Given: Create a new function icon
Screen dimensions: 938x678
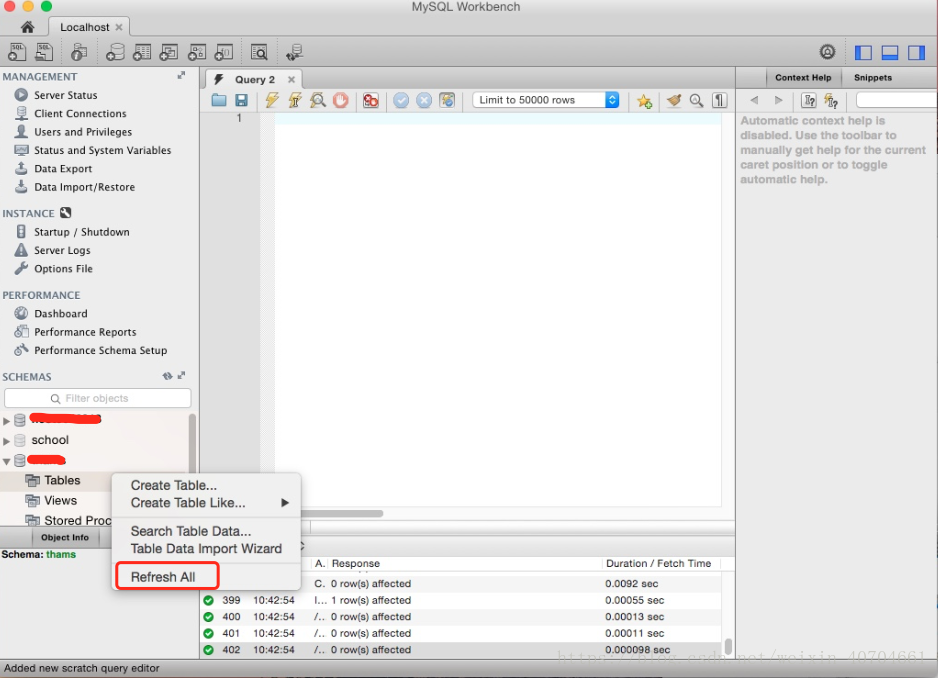Looking at the screenshot, I should click(x=224, y=52).
